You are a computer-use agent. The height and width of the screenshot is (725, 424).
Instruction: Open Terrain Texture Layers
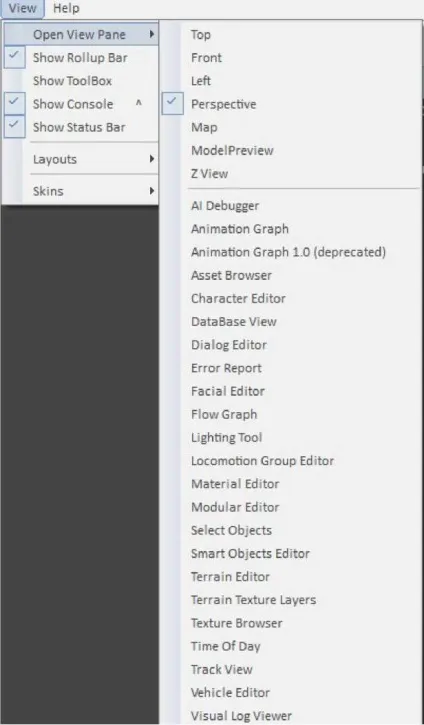[291, 600]
